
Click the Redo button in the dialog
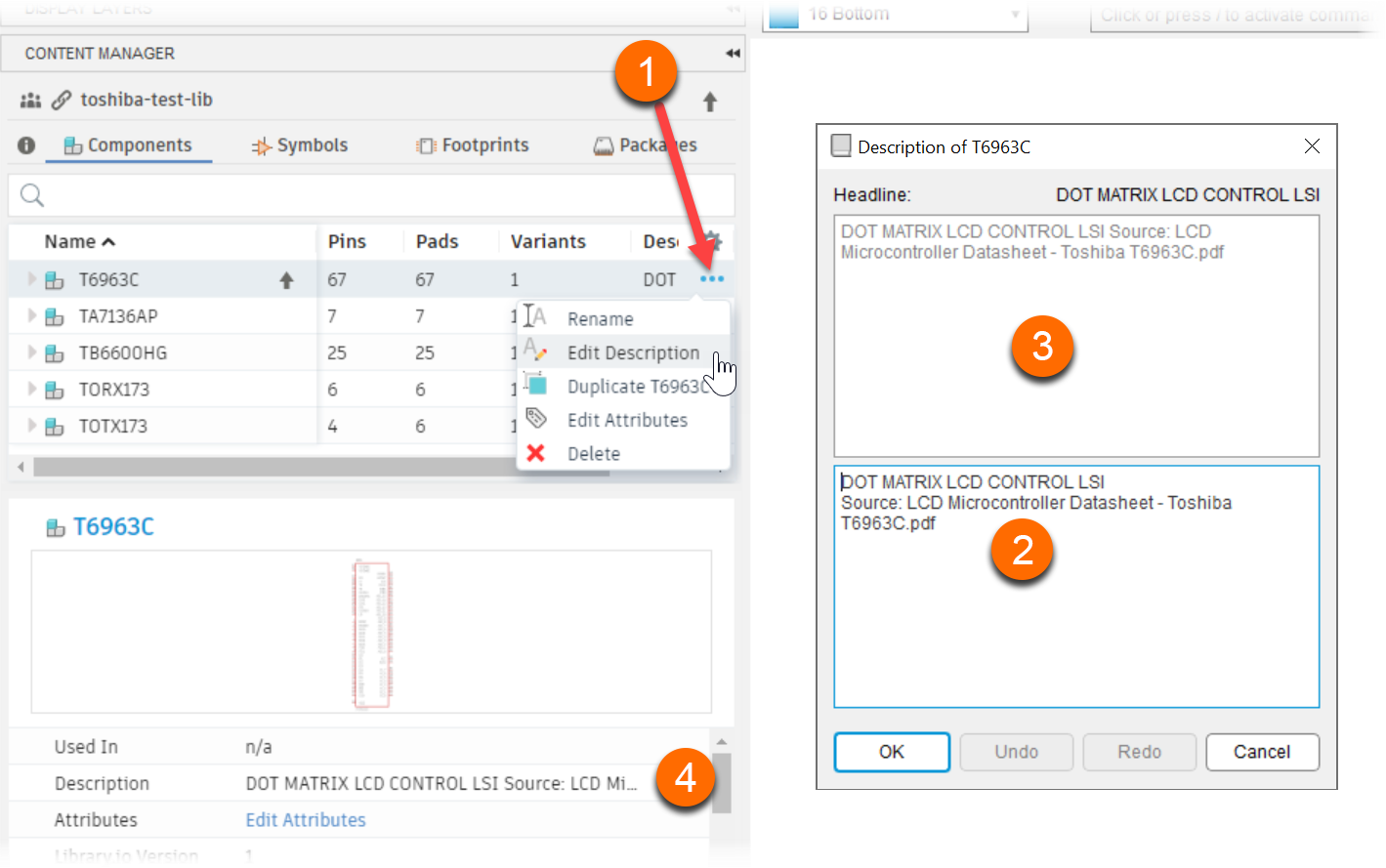tap(1140, 752)
